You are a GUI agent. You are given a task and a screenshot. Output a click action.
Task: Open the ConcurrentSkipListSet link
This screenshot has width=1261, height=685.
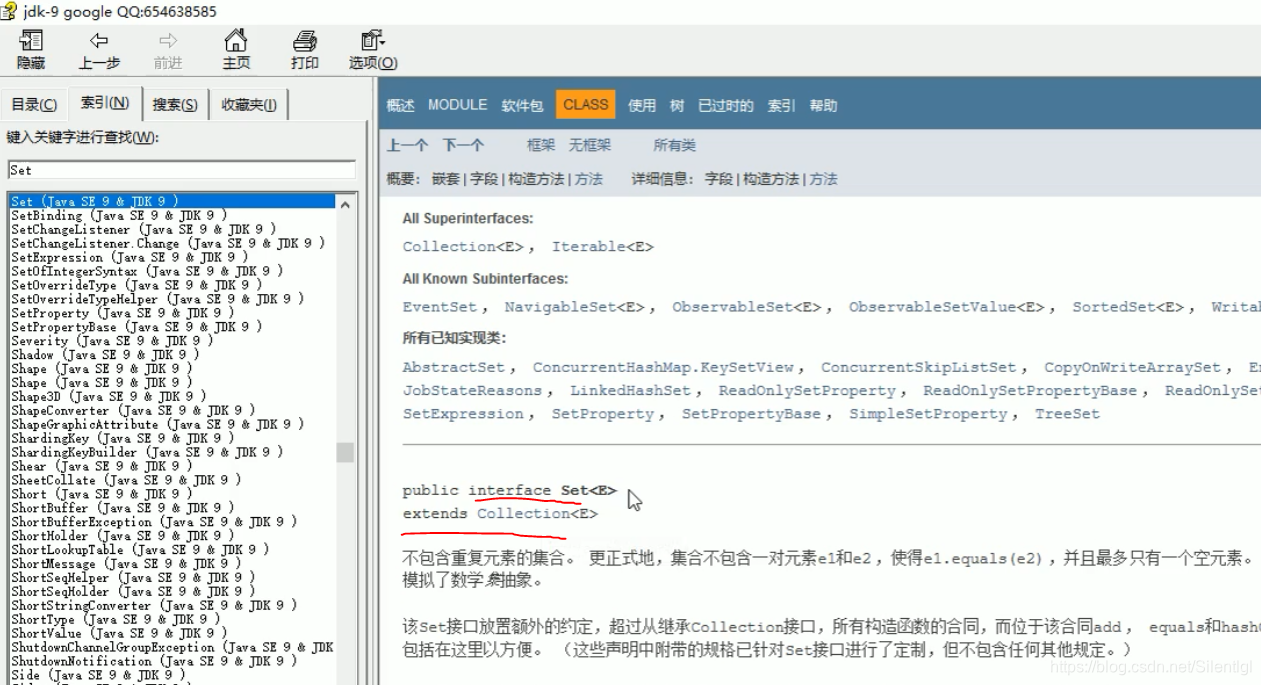[x=918, y=367]
